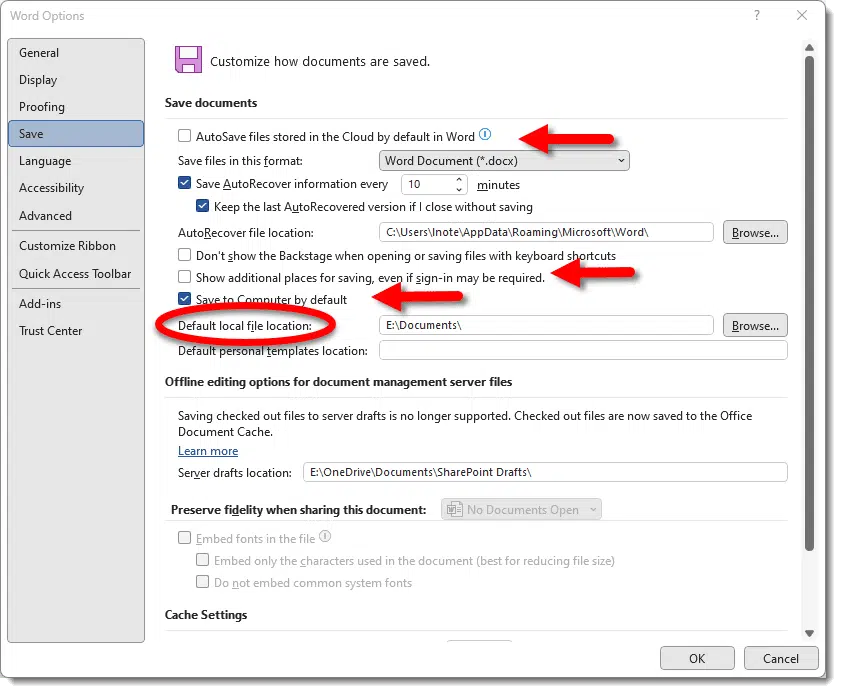Click Preserve fidelity when sharing this document label
This screenshot has height=693, width=841.
click(299, 510)
